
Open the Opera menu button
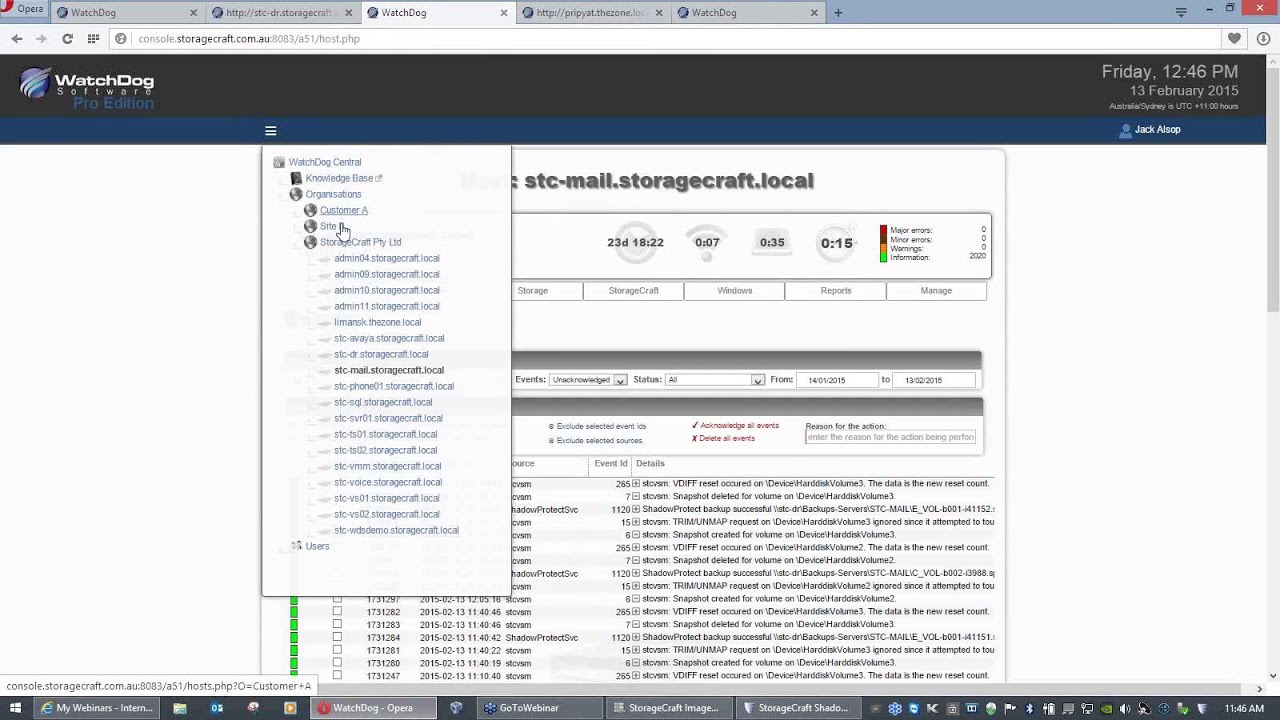pos(24,10)
